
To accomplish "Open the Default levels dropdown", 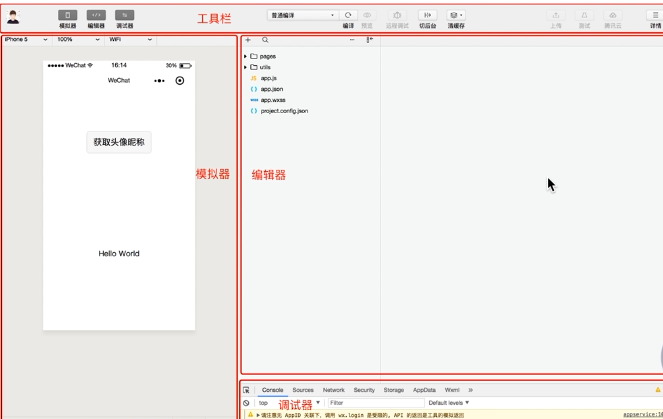I will (x=449, y=403).
